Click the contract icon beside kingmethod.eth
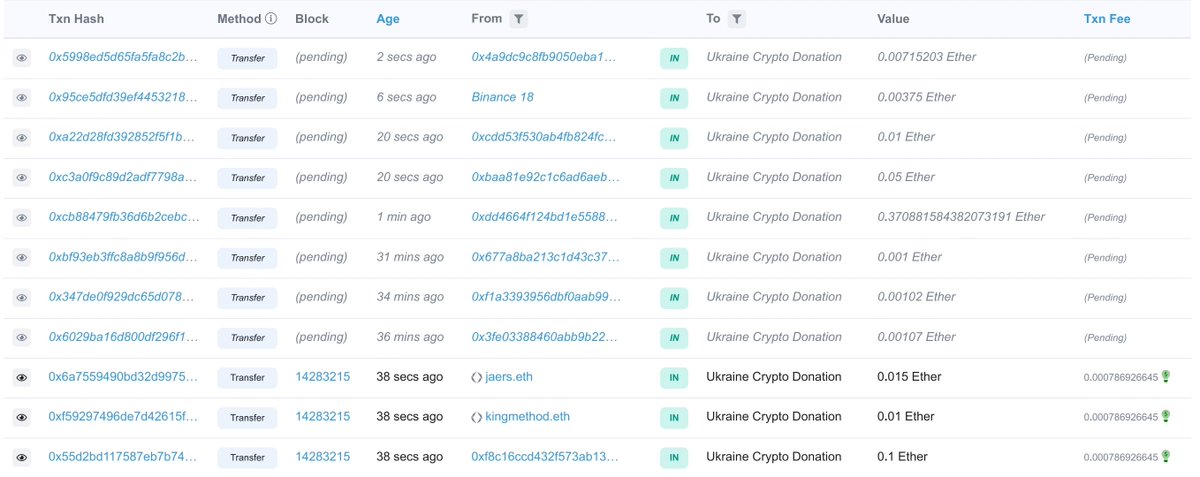 pos(477,417)
